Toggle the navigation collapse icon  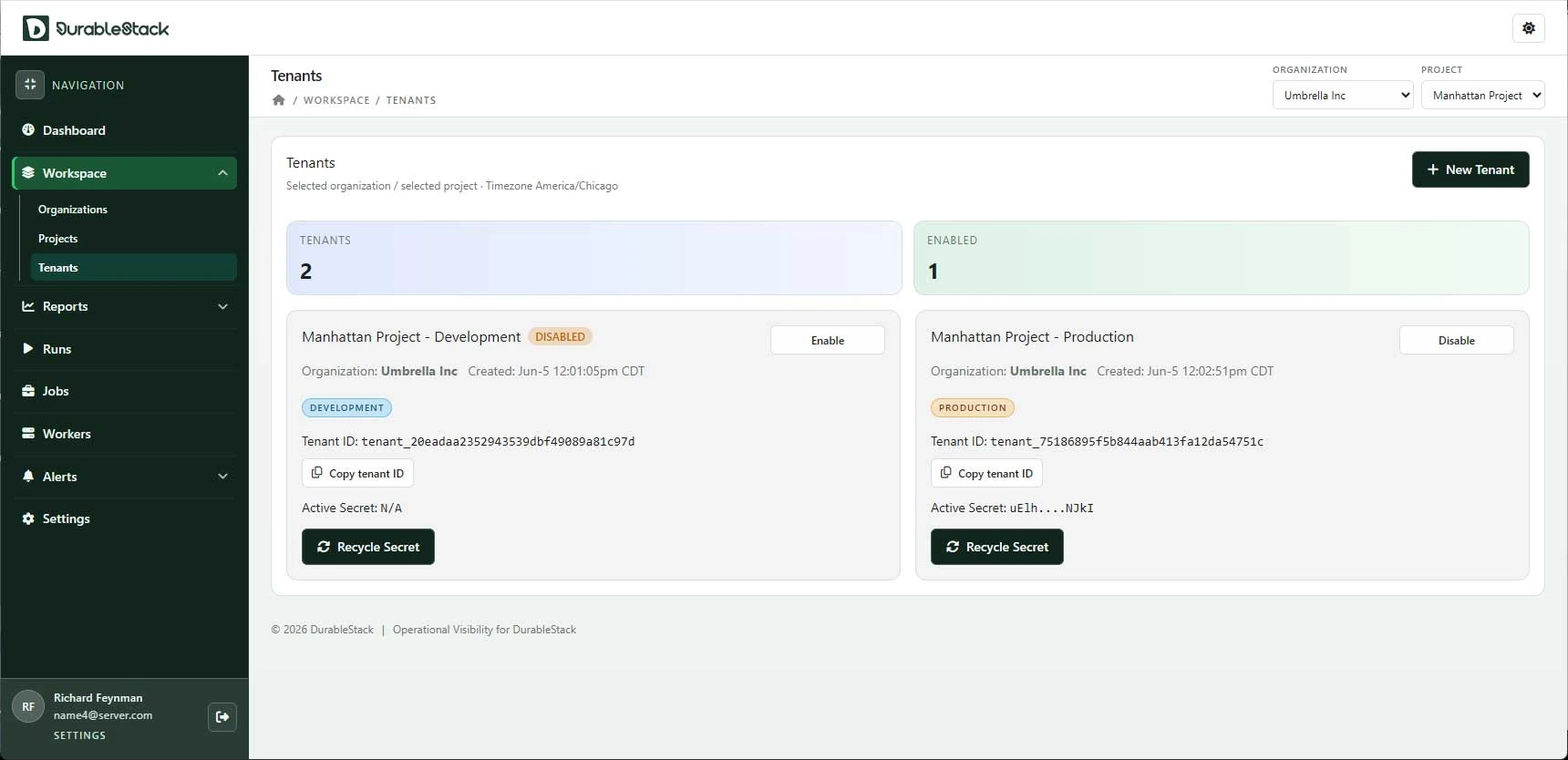(30, 85)
